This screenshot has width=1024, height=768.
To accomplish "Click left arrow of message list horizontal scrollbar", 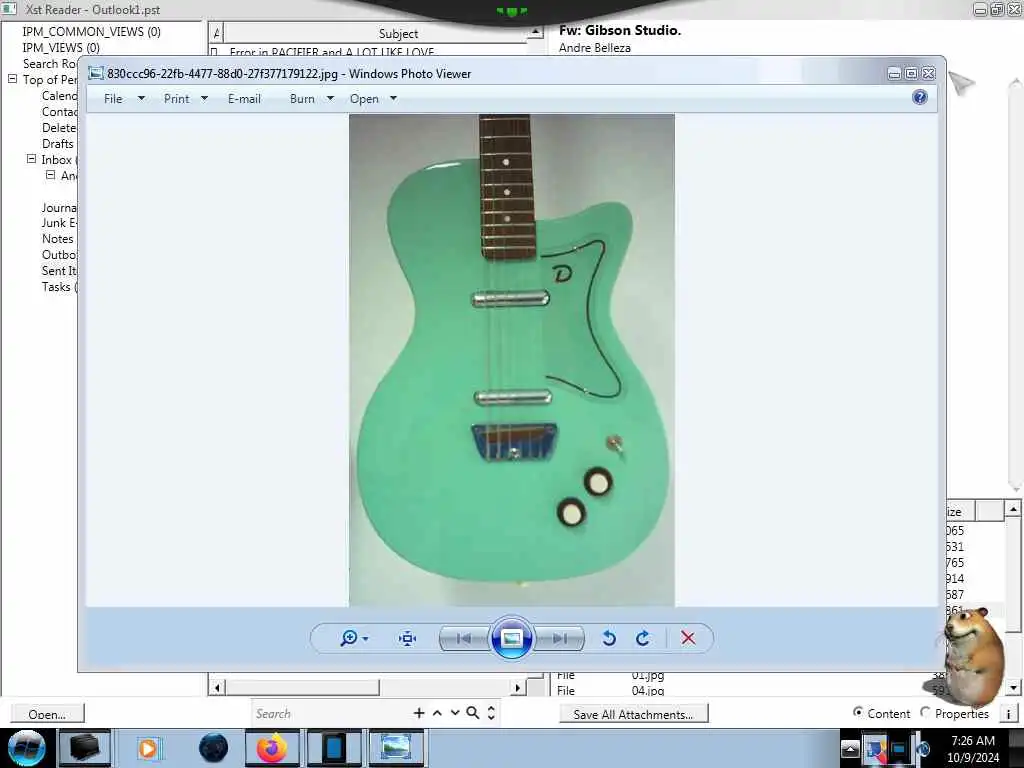I will click(217, 687).
